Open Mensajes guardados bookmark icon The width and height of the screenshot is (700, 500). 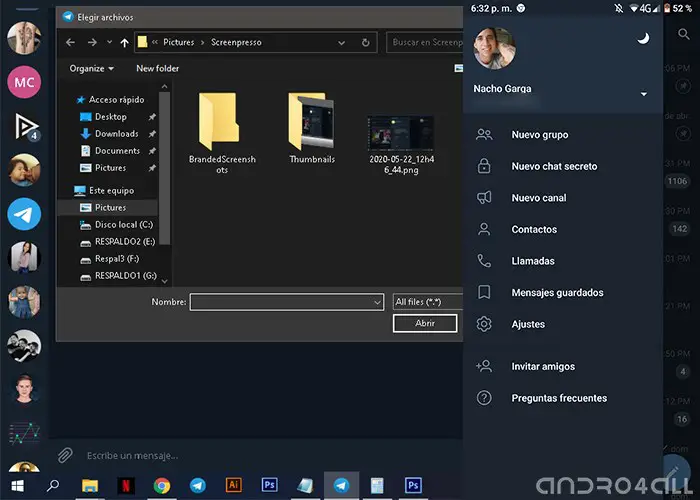(484, 293)
